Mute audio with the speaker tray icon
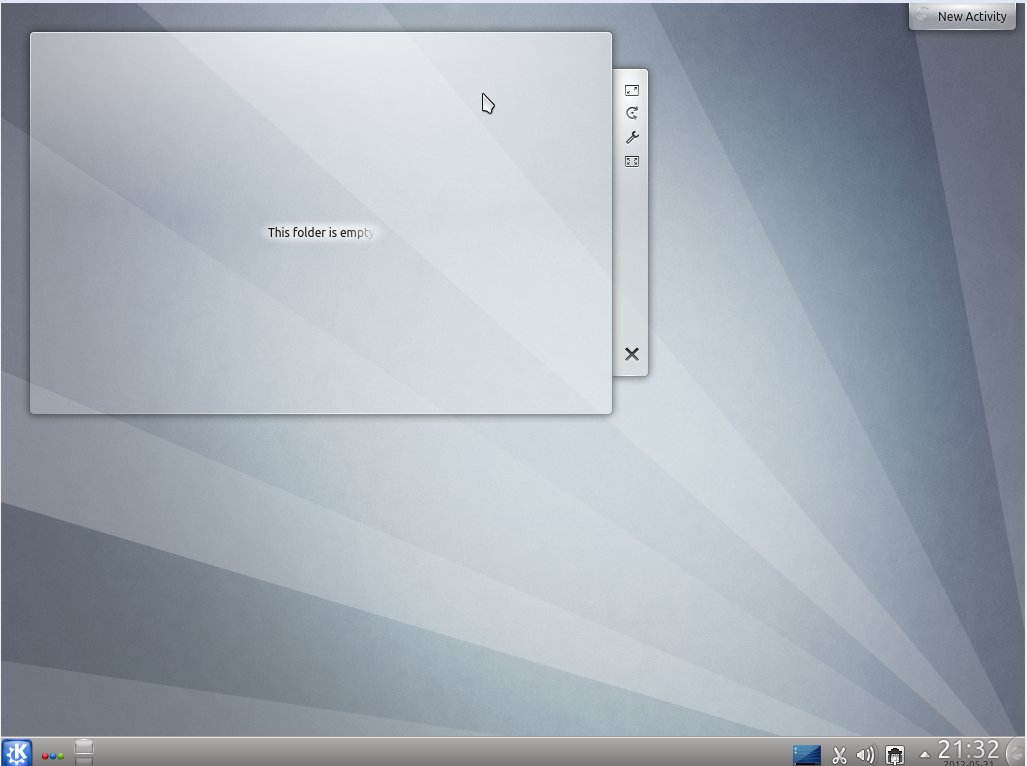 click(x=863, y=754)
